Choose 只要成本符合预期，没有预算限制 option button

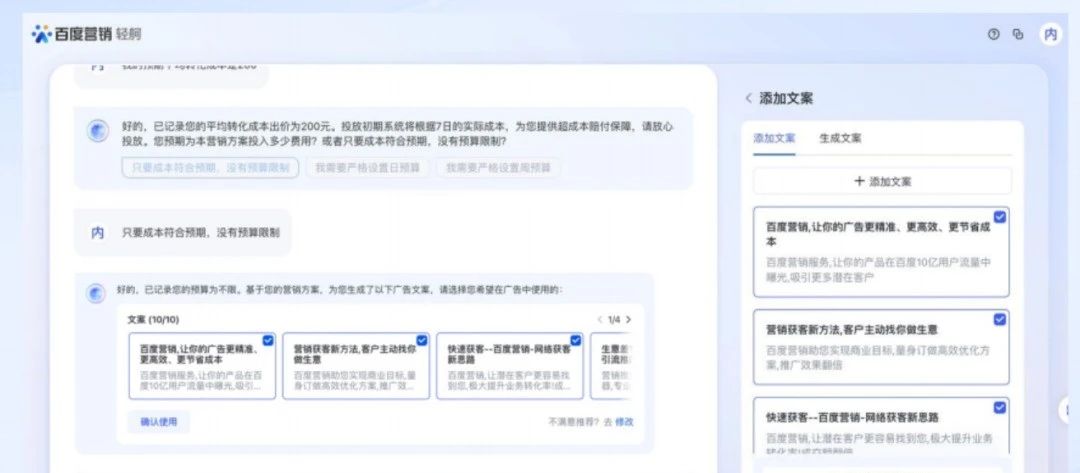click(x=210, y=167)
